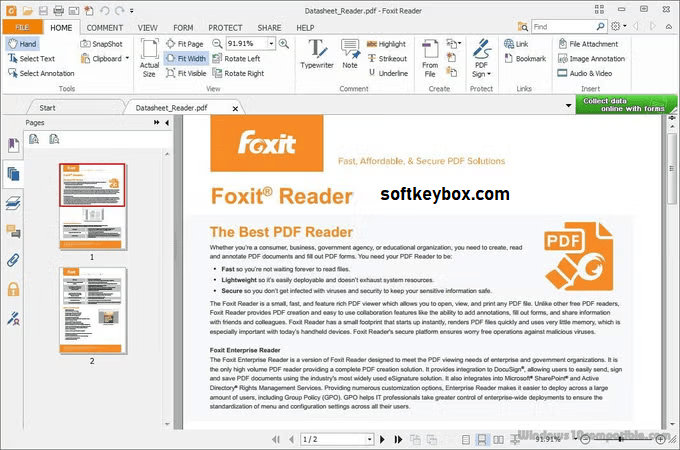This screenshot has width=680, height=450.
Task: Activate the Select Text tool
Action: pos(31,59)
